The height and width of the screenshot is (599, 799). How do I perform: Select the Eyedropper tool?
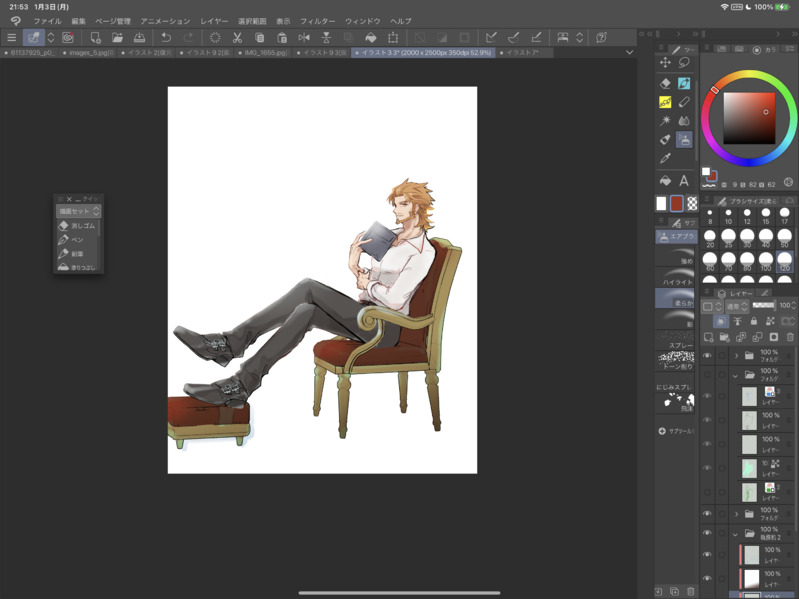(665, 158)
